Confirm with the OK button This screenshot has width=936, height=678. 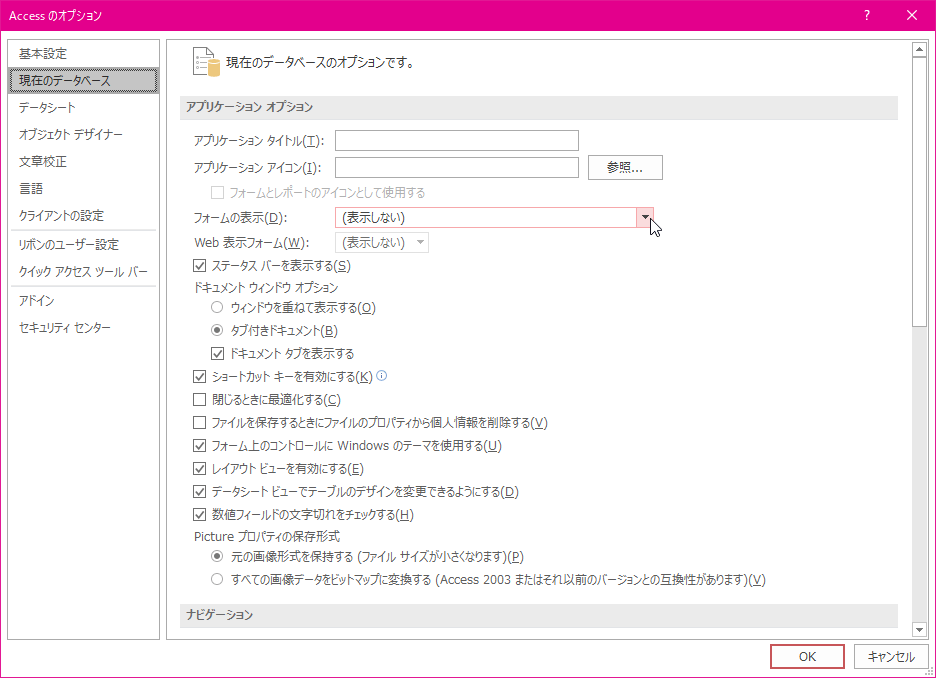(x=807, y=657)
